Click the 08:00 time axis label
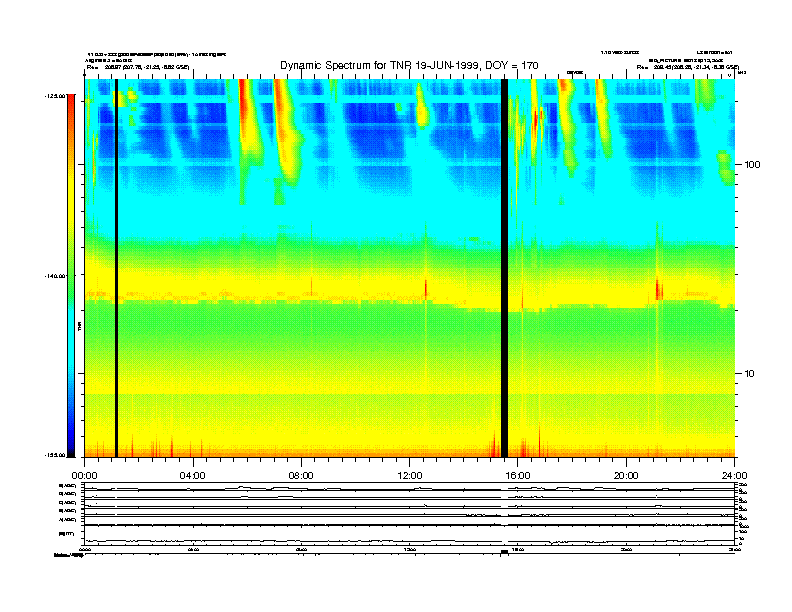Screen dimensions: 792x612 pyautogui.click(x=301, y=476)
